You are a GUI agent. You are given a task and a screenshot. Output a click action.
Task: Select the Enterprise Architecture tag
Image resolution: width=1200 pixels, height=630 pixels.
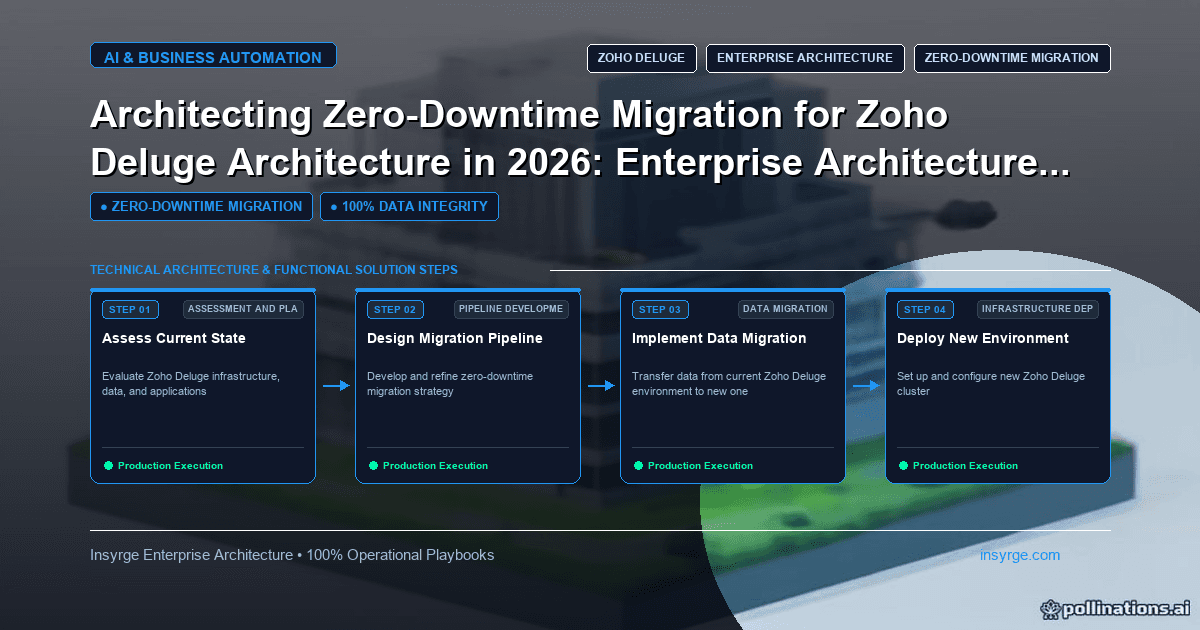click(805, 58)
